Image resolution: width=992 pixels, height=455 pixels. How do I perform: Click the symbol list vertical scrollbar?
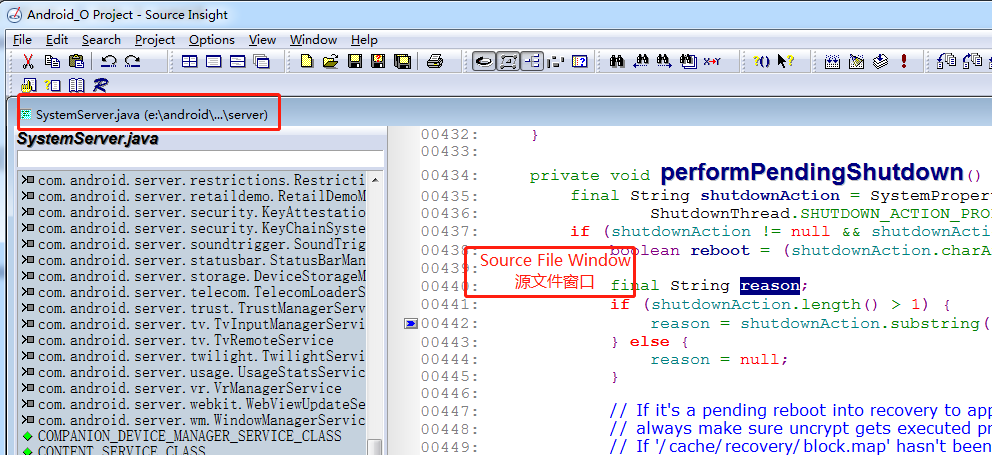pyautogui.click(x=375, y=313)
